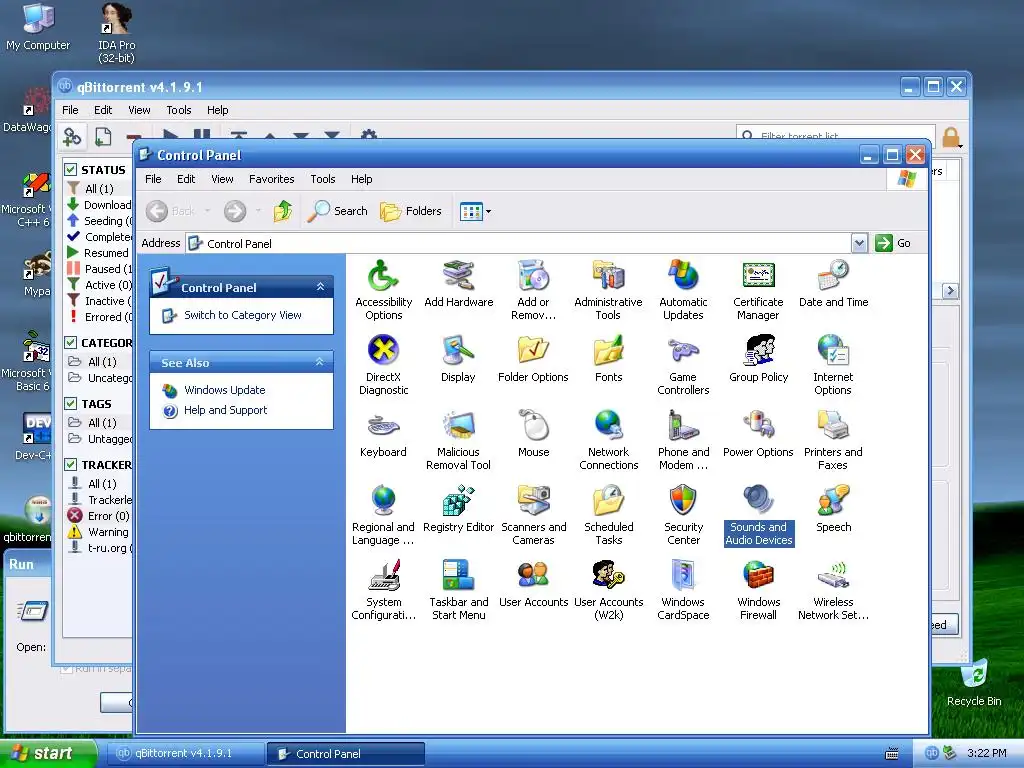Open Game Controllers icon

(x=683, y=365)
